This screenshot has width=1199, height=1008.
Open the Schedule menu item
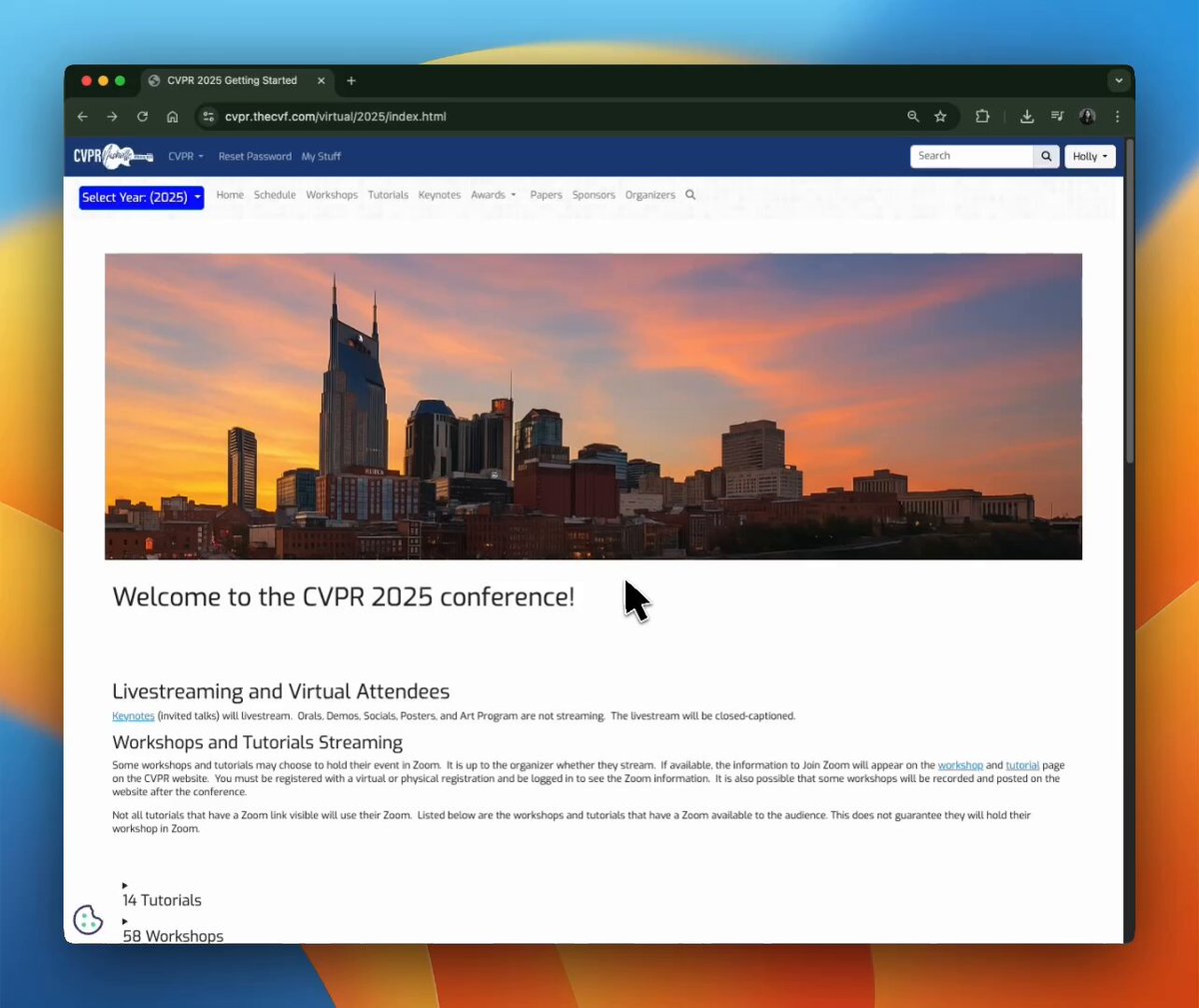tap(275, 195)
